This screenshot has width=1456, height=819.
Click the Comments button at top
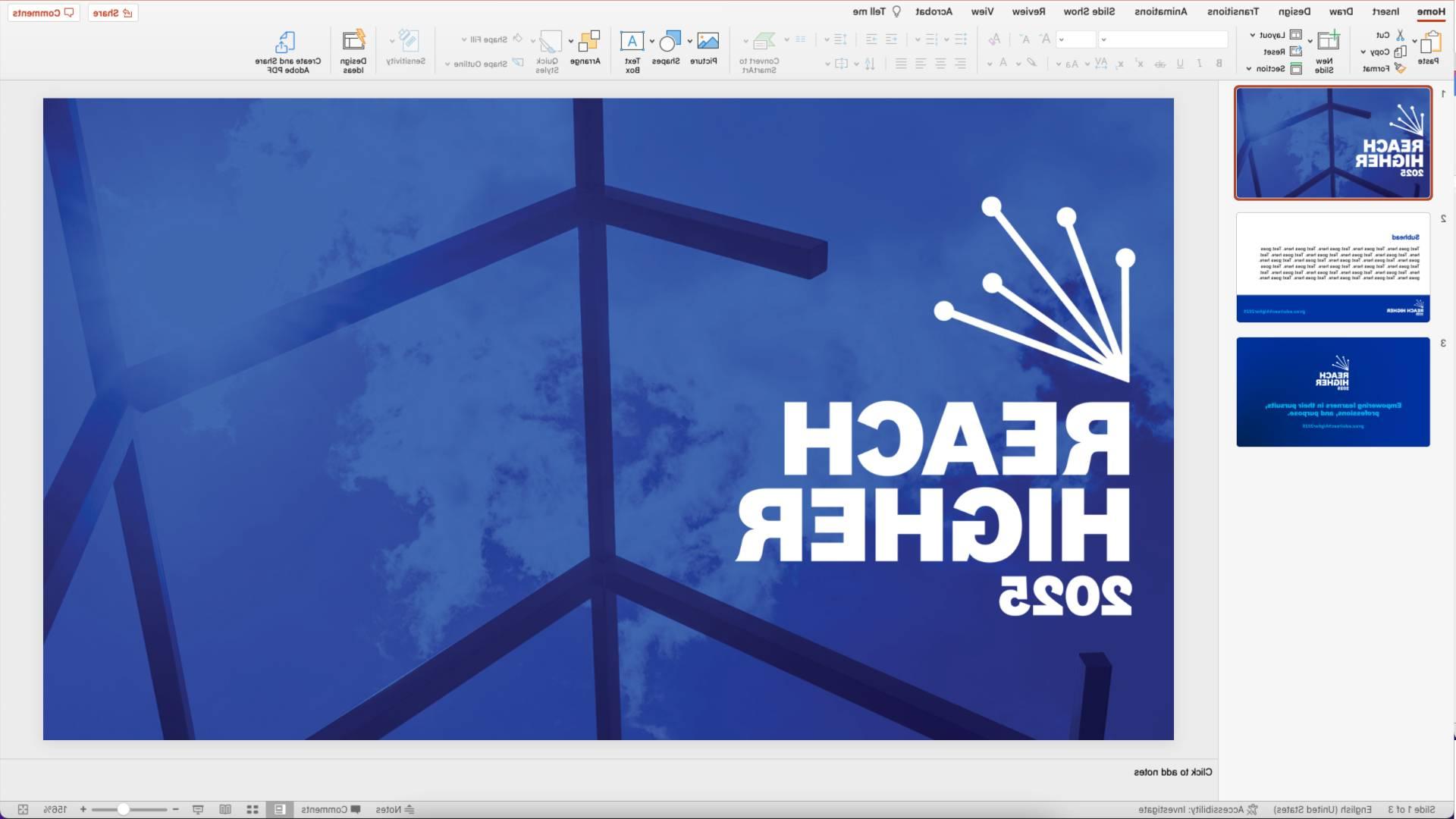point(44,13)
